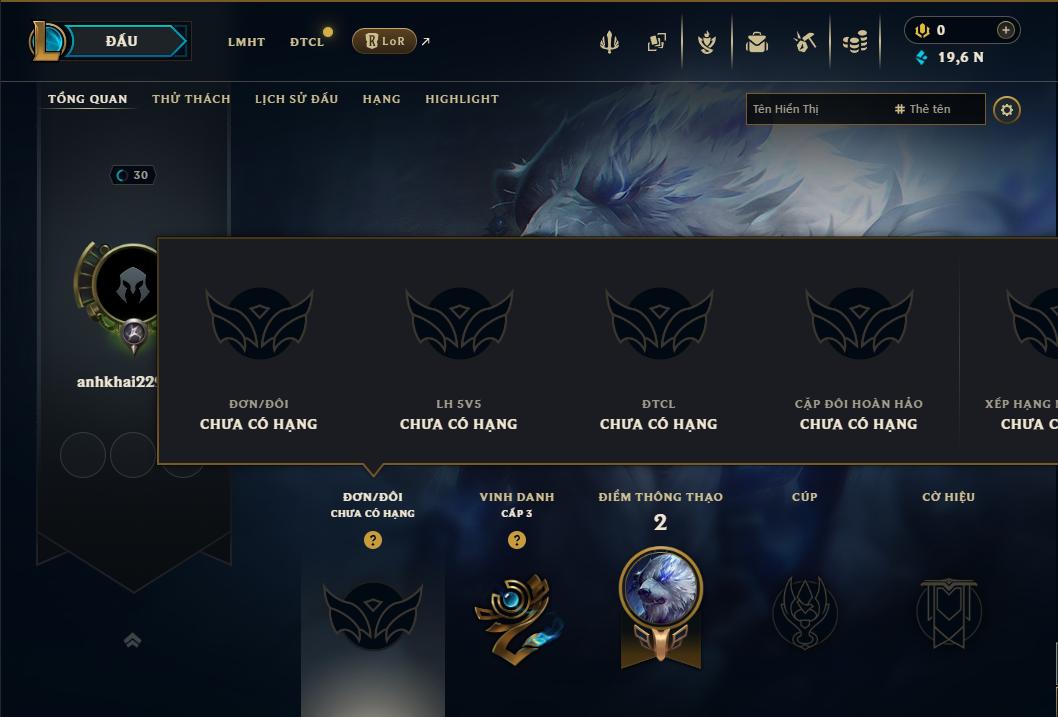Open the backpack inventory icon
Image resolution: width=1058 pixels, height=717 pixels.
coord(756,42)
